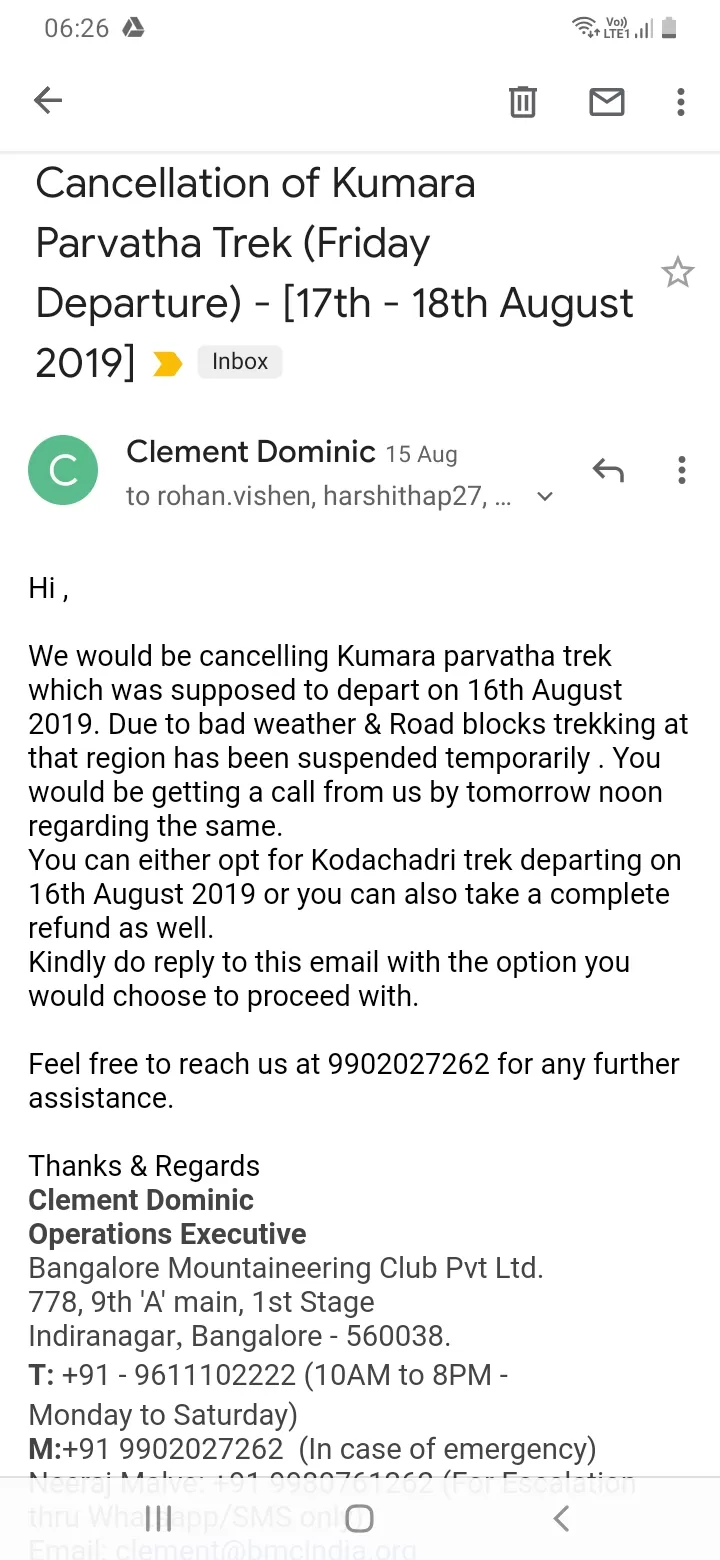
Task: Tap the 15 Aug date of the message
Action: pos(422,455)
